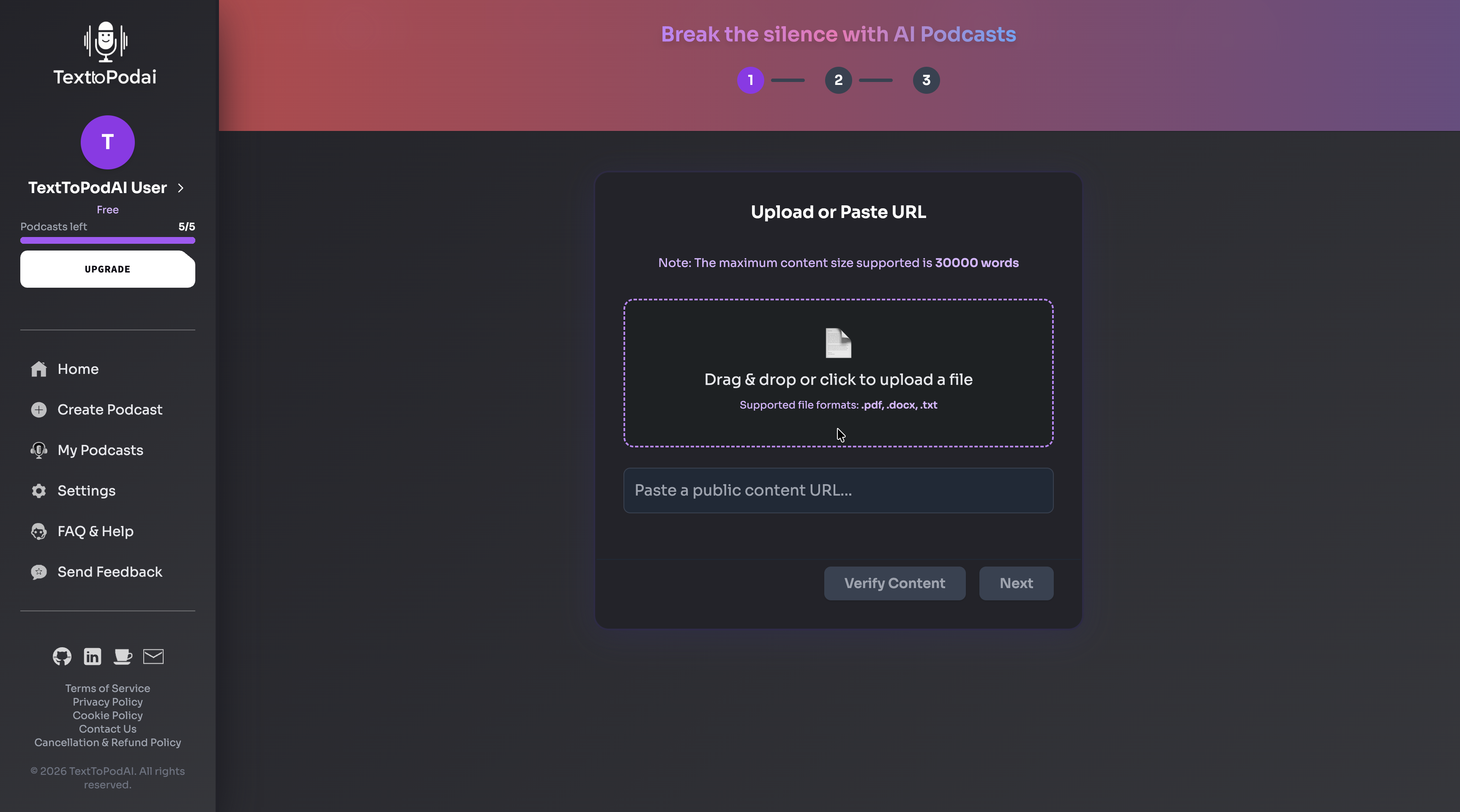Click the gear icon beside Settings
Viewport: 1460px width, 812px height.
coord(38,491)
